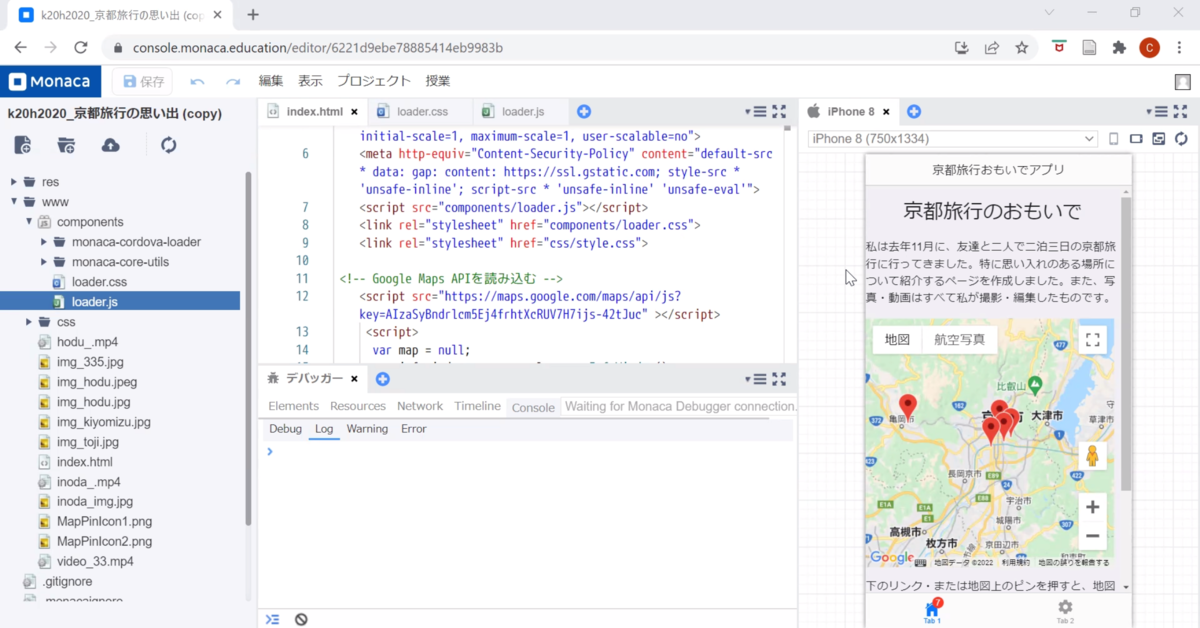Expand the res folder
The width and height of the screenshot is (1200, 628).
[x=14, y=182]
